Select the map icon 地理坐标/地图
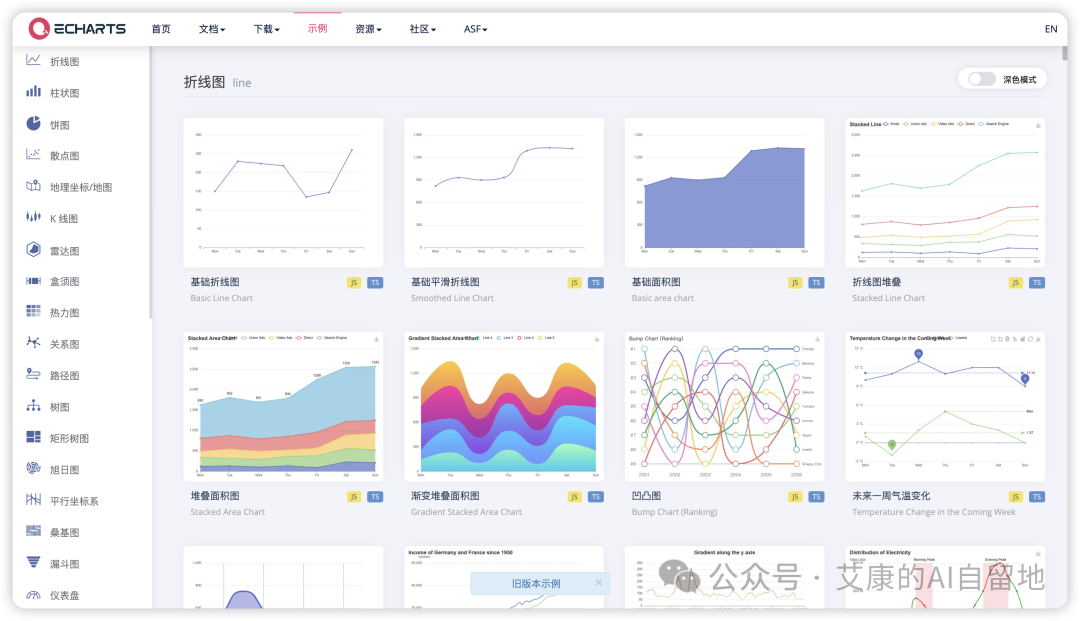Viewport: 1080px width, 621px height. coord(33,187)
